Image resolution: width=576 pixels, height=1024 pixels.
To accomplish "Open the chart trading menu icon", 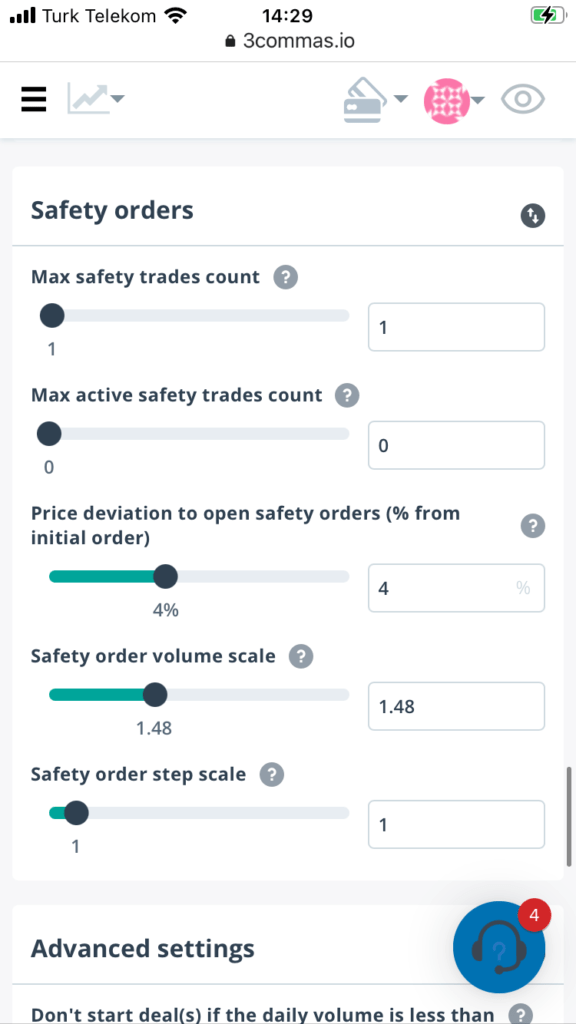I will [x=87, y=99].
